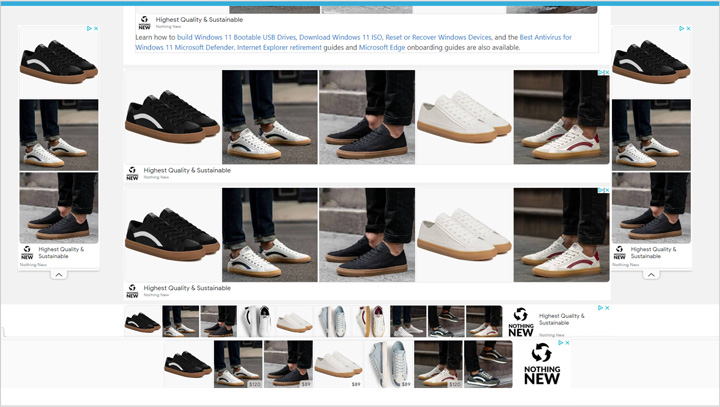Open white sneakers with blue jeans, upper large ad
The width and height of the screenshot is (720, 407).
point(270,117)
